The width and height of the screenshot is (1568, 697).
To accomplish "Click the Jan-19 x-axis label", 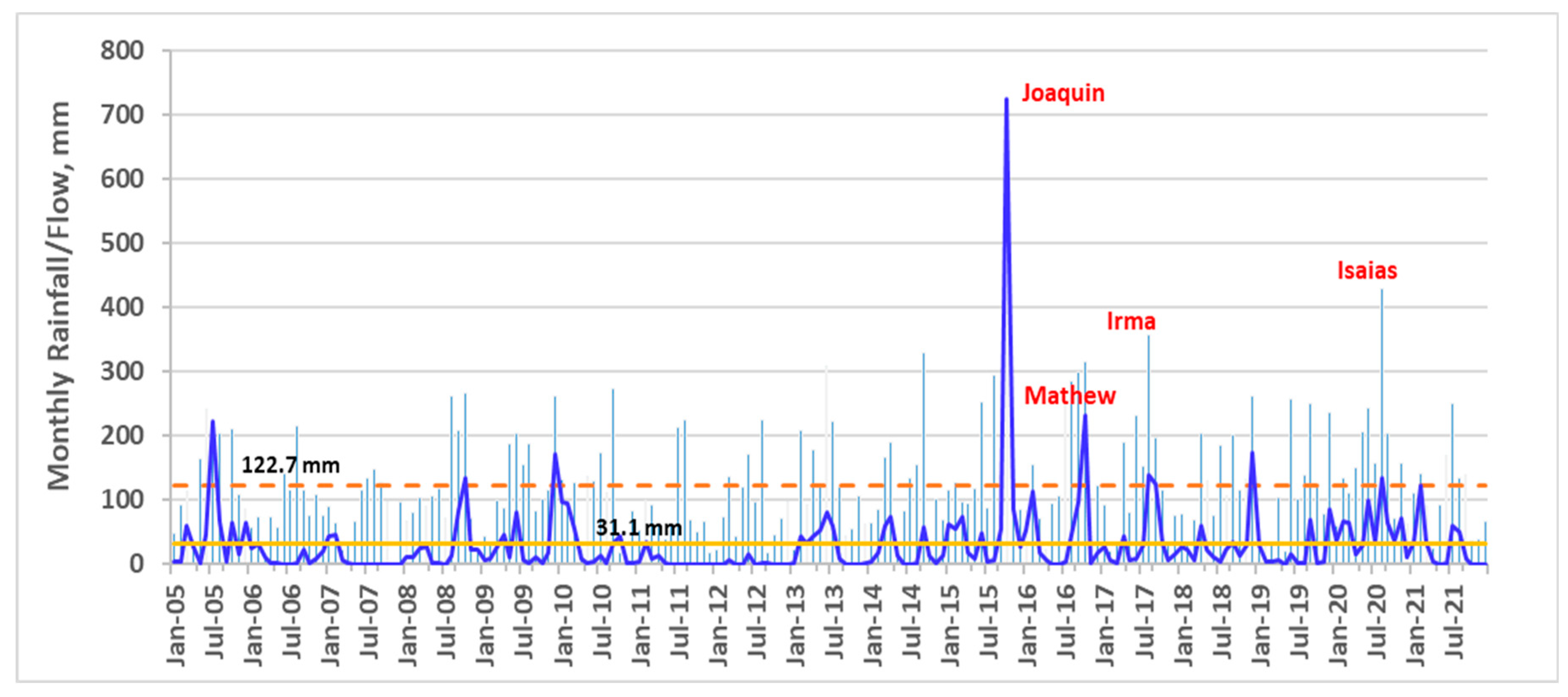I will click(1261, 625).
